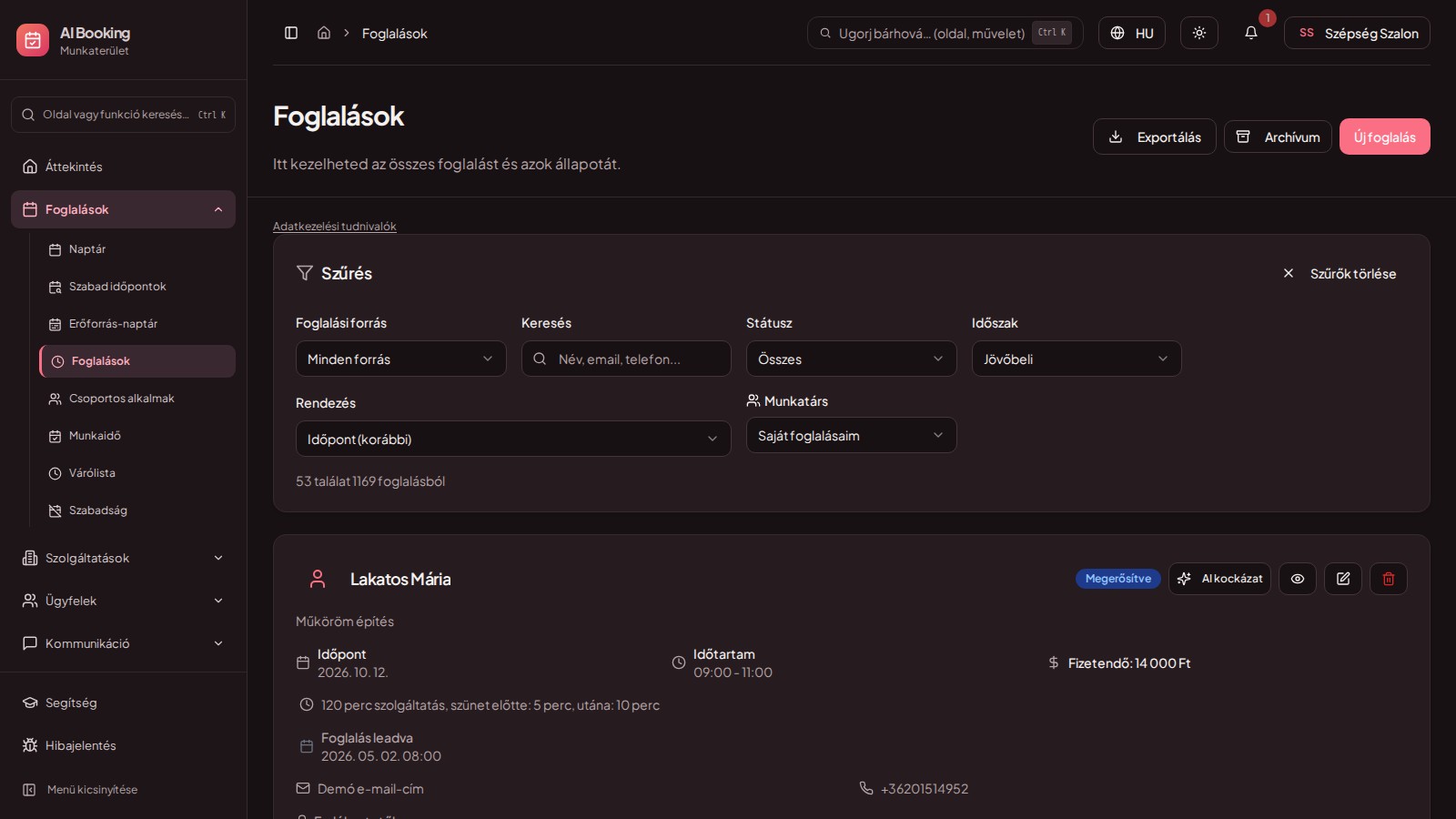
Task: Toggle the sidebar panel icon
Action: (x=291, y=33)
